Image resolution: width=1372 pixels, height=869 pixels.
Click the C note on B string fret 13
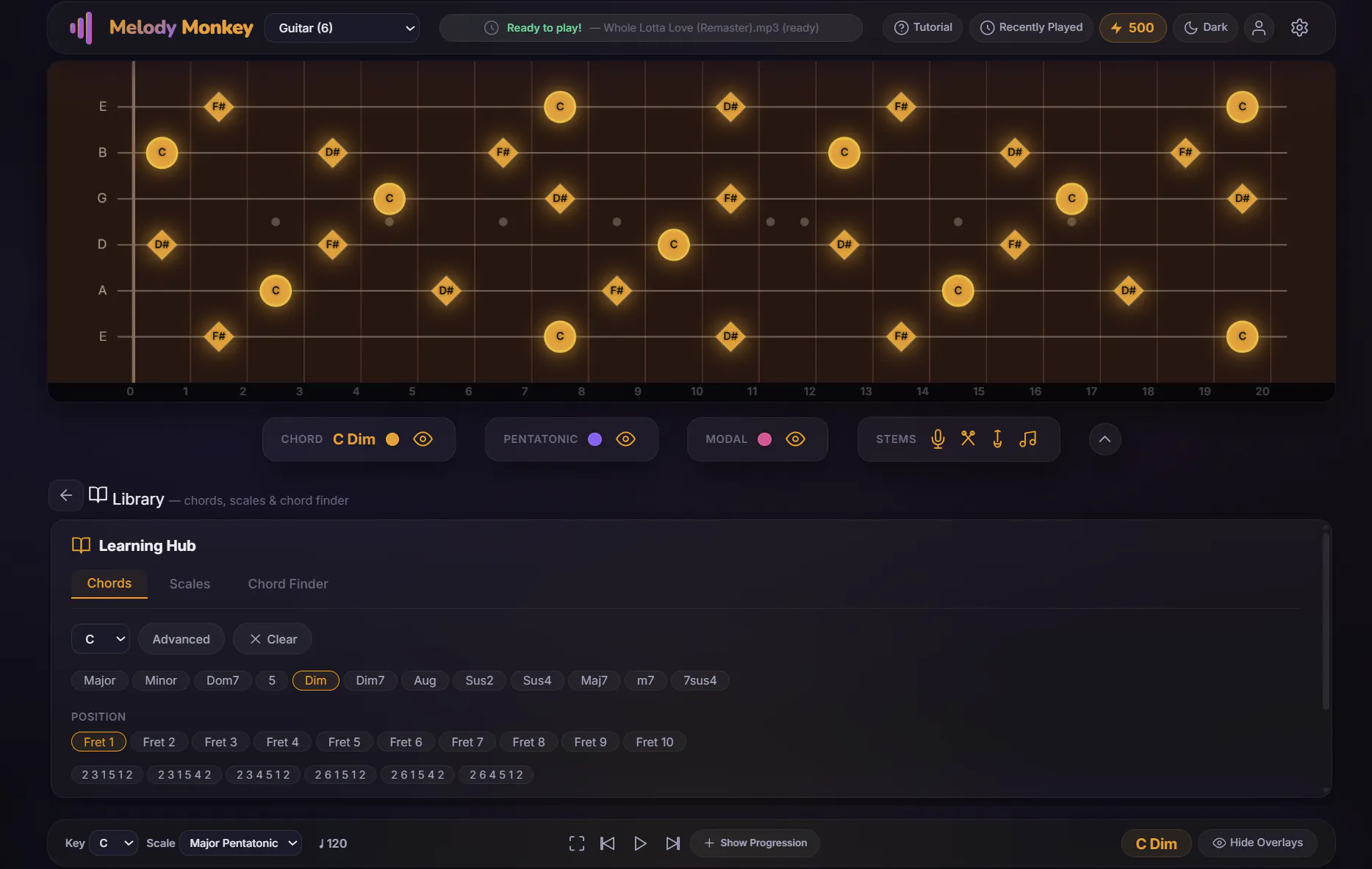(844, 153)
